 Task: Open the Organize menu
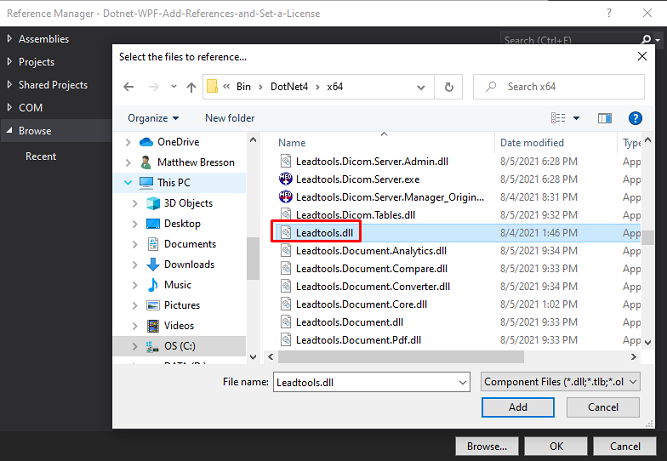tap(153, 118)
